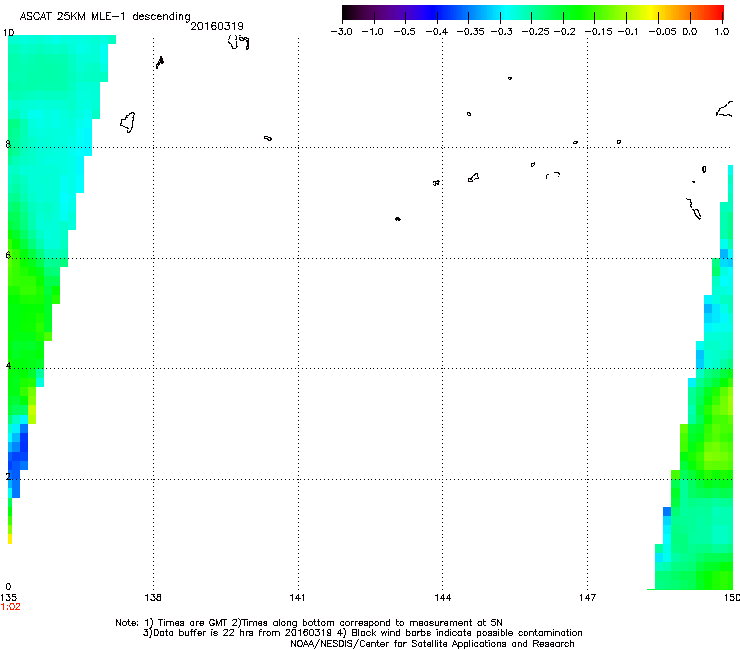
Task: Click the red end of the colorbar
Action: (x=716, y=13)
